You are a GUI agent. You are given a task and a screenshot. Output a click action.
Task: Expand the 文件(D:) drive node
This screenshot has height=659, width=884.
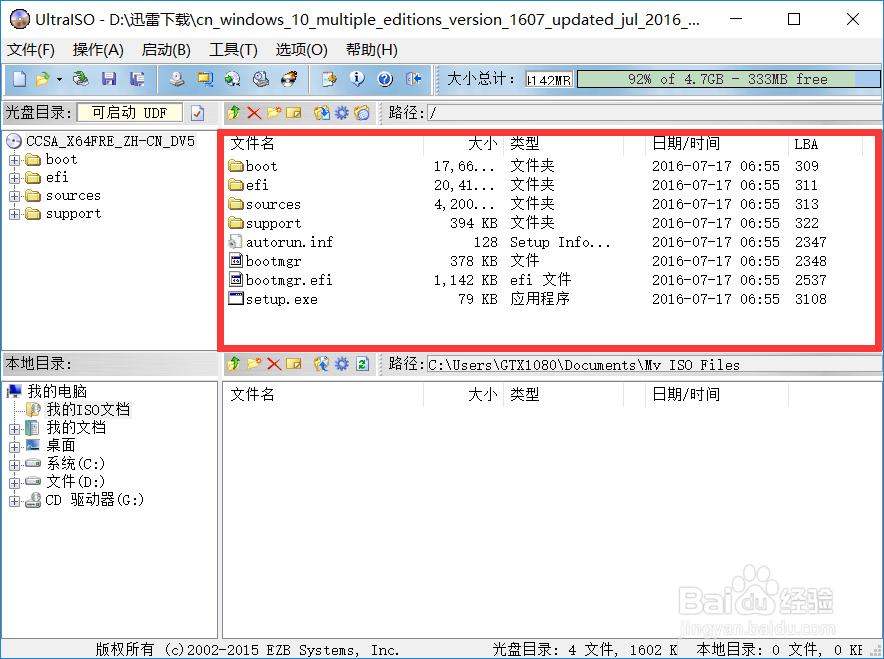tap(15, 483)
